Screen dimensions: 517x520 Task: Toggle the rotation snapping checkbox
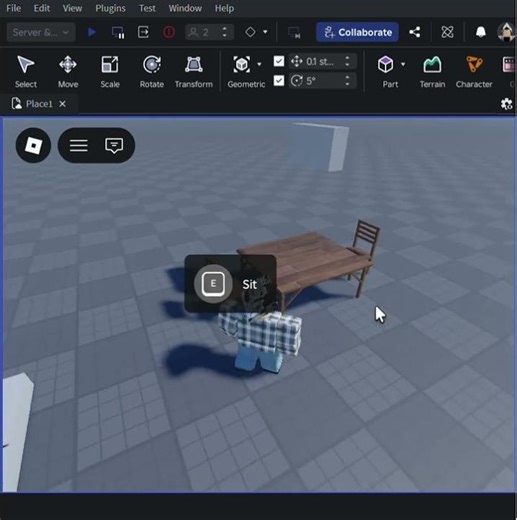tap(279, 81)
